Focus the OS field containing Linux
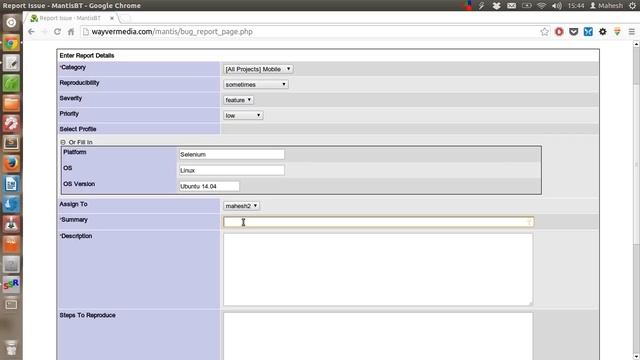 click(x=231, y=170)
